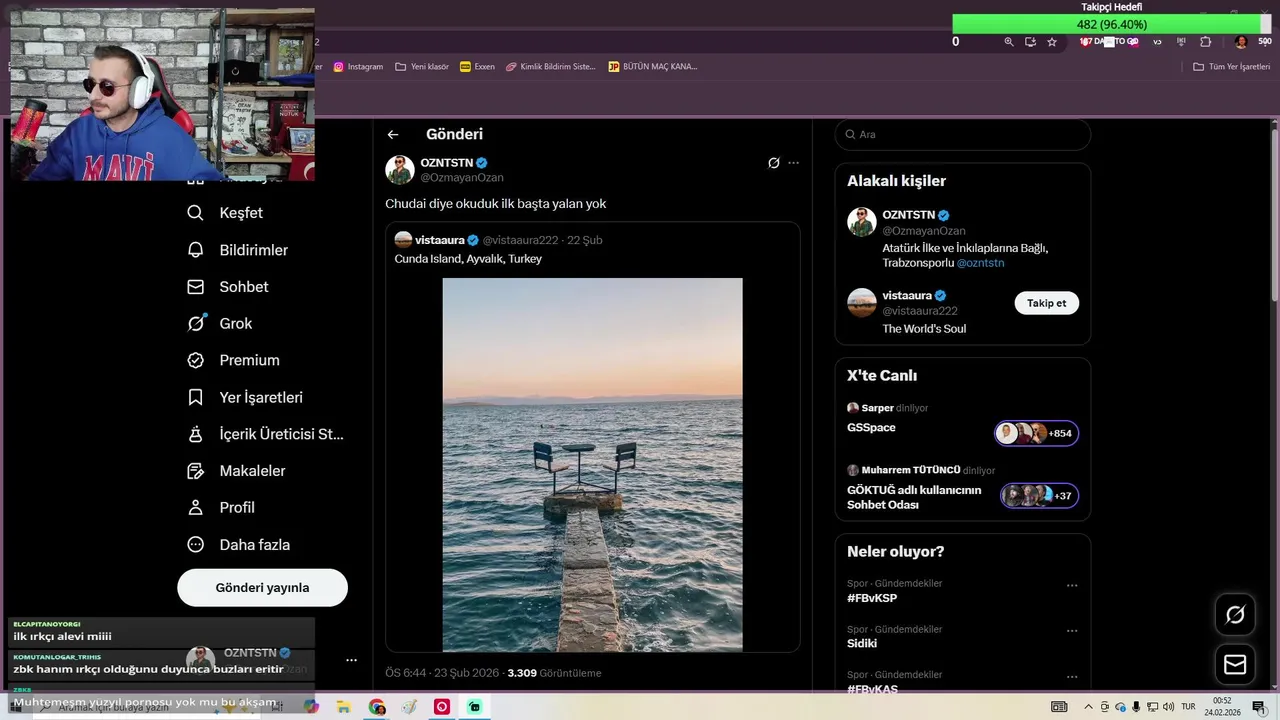
Task: Open the three-dot menu for Sidiki trend
Action: point(1072,632)
